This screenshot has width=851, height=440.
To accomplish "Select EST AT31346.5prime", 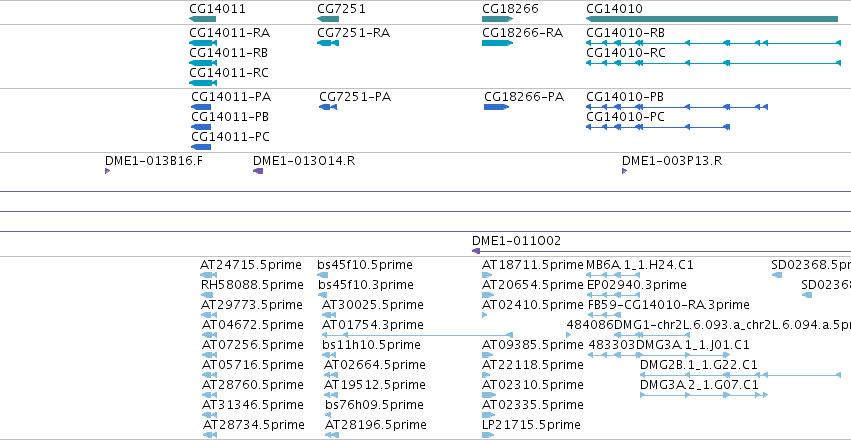I will click(x=209, y=416).
